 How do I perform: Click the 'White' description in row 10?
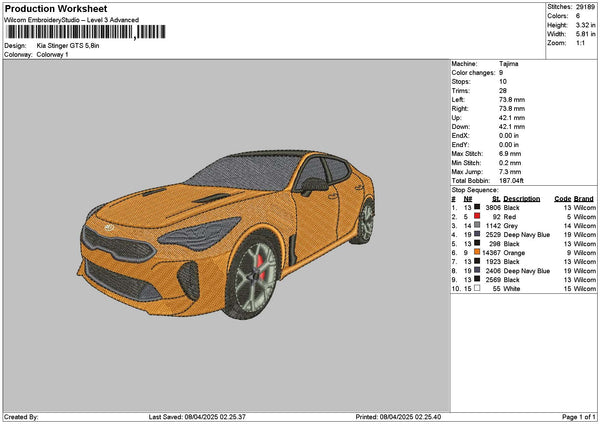pos(512,289)
